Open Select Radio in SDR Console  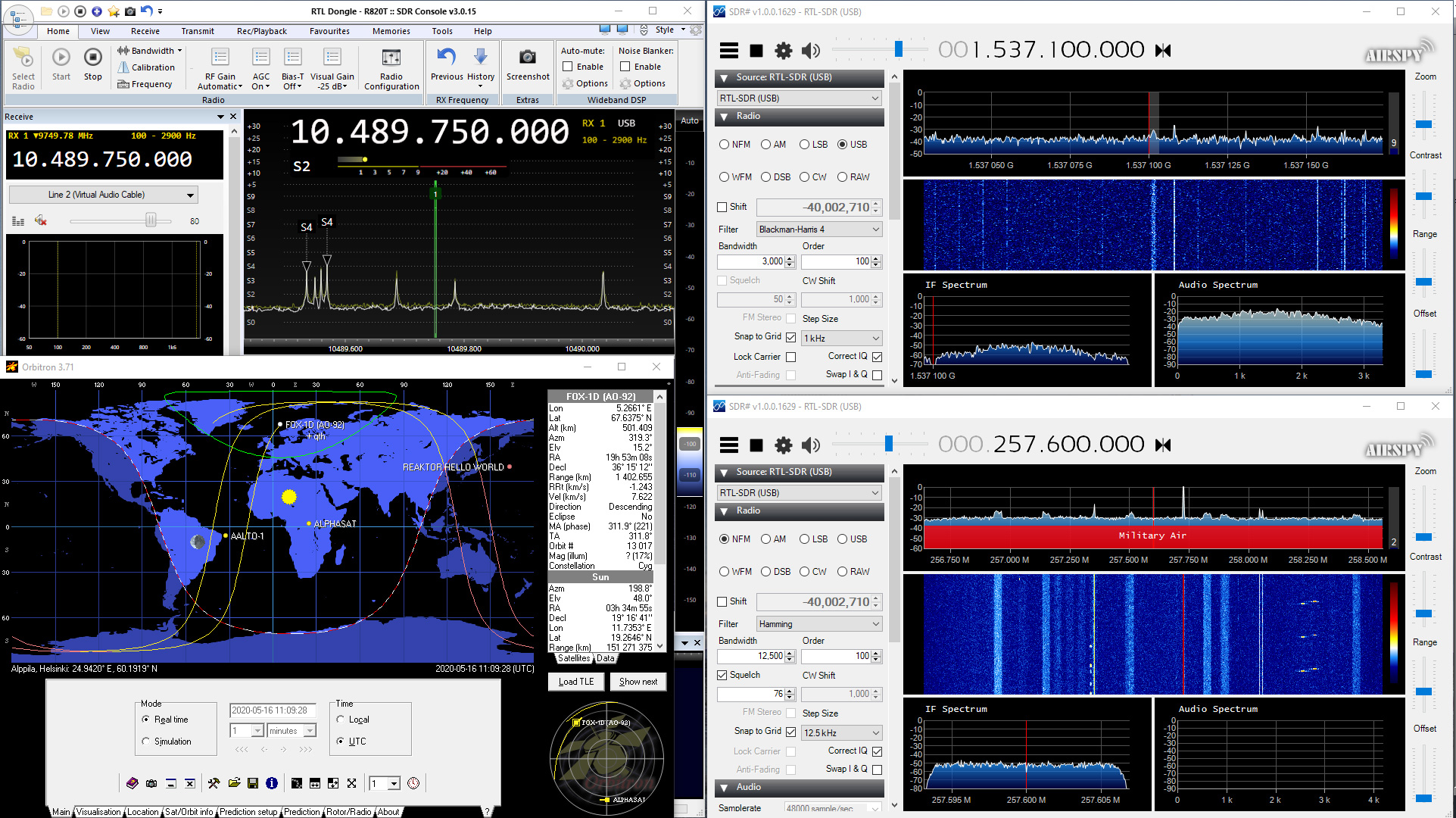coord(23,68)
